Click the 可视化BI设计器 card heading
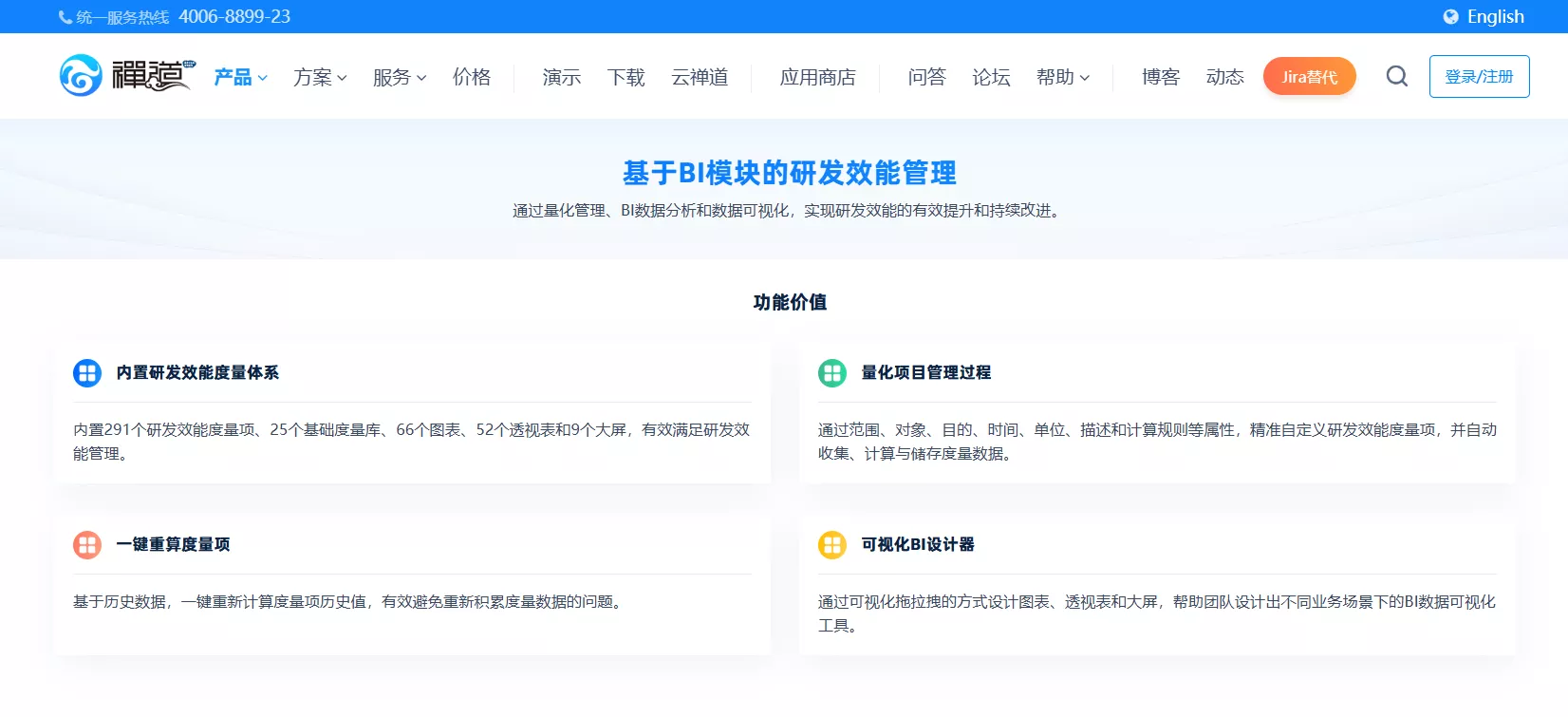This screenshot has width=1568, height=717. coord(918,545)
